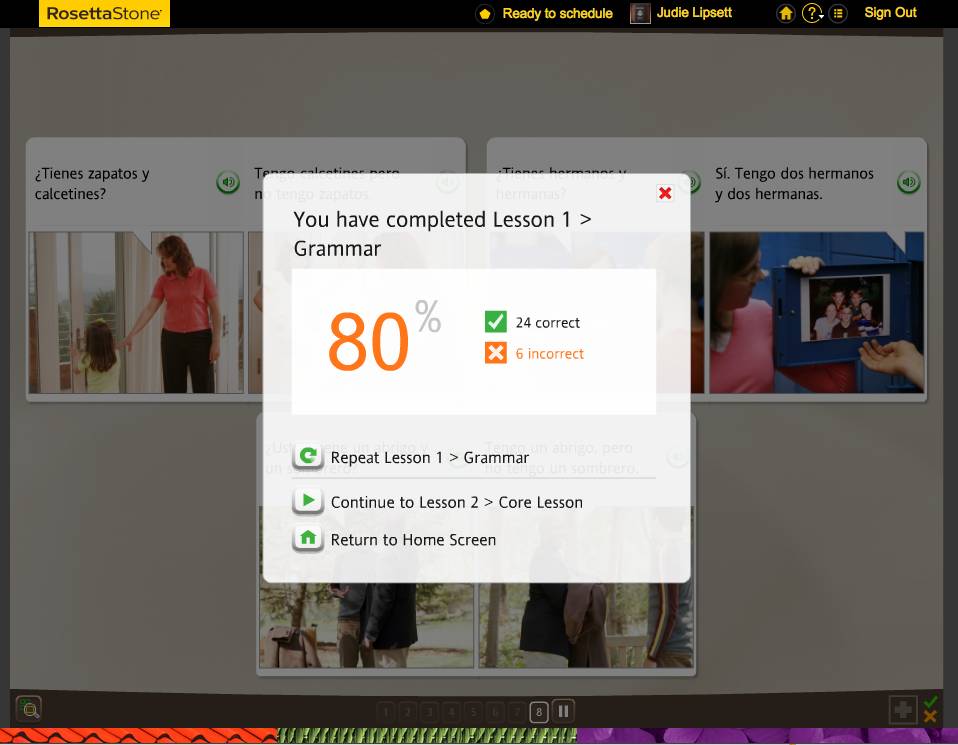Play audio for '¿Tienes zapatos y calcetines?'
958x745 pixels.
tap(228, 182)
